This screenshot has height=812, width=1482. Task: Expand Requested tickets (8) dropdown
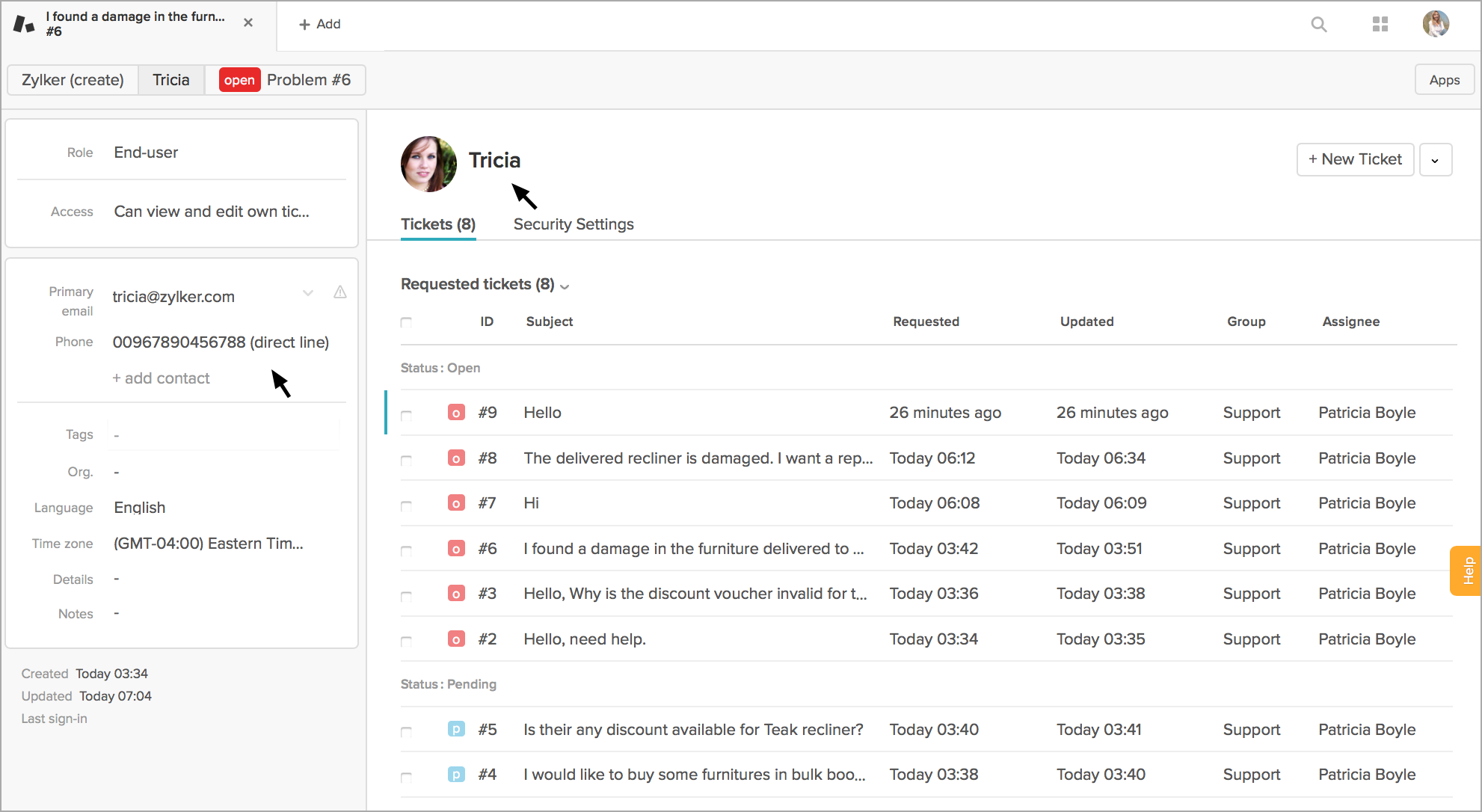[565, 286]
